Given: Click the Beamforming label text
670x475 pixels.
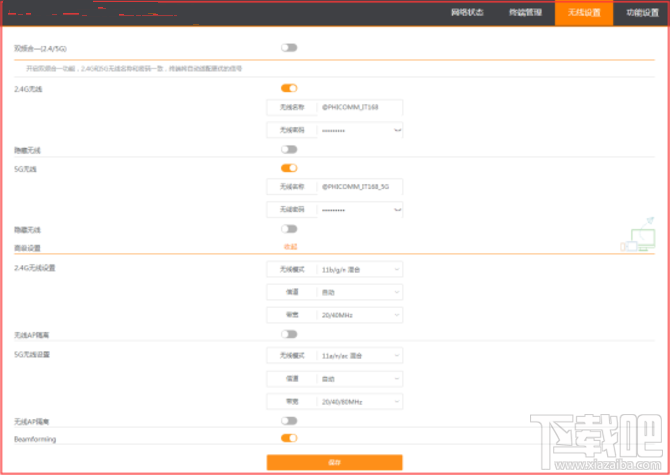Looking at the screenshot, I should click(x=35, y=439).
